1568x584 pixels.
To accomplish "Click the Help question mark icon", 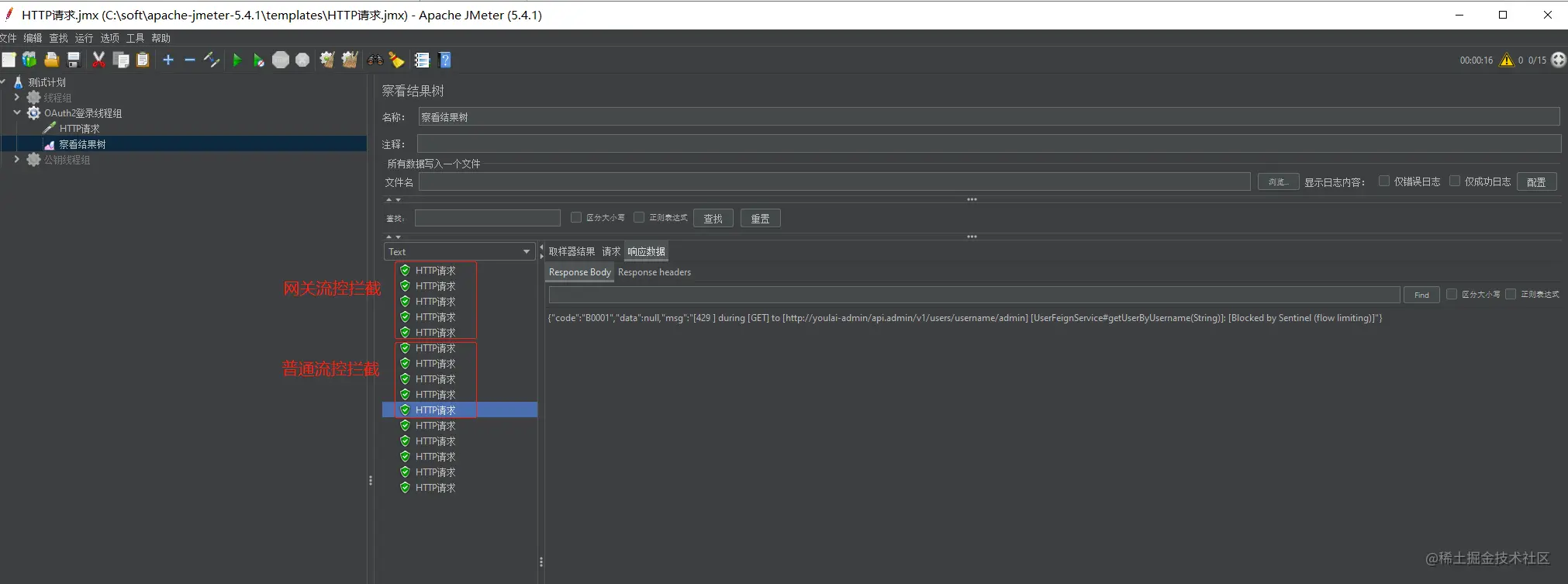I will (x=444, y=60).
